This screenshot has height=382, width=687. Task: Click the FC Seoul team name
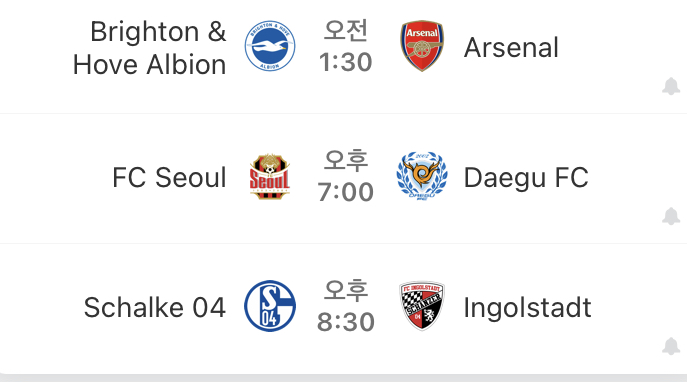(169, 177)
